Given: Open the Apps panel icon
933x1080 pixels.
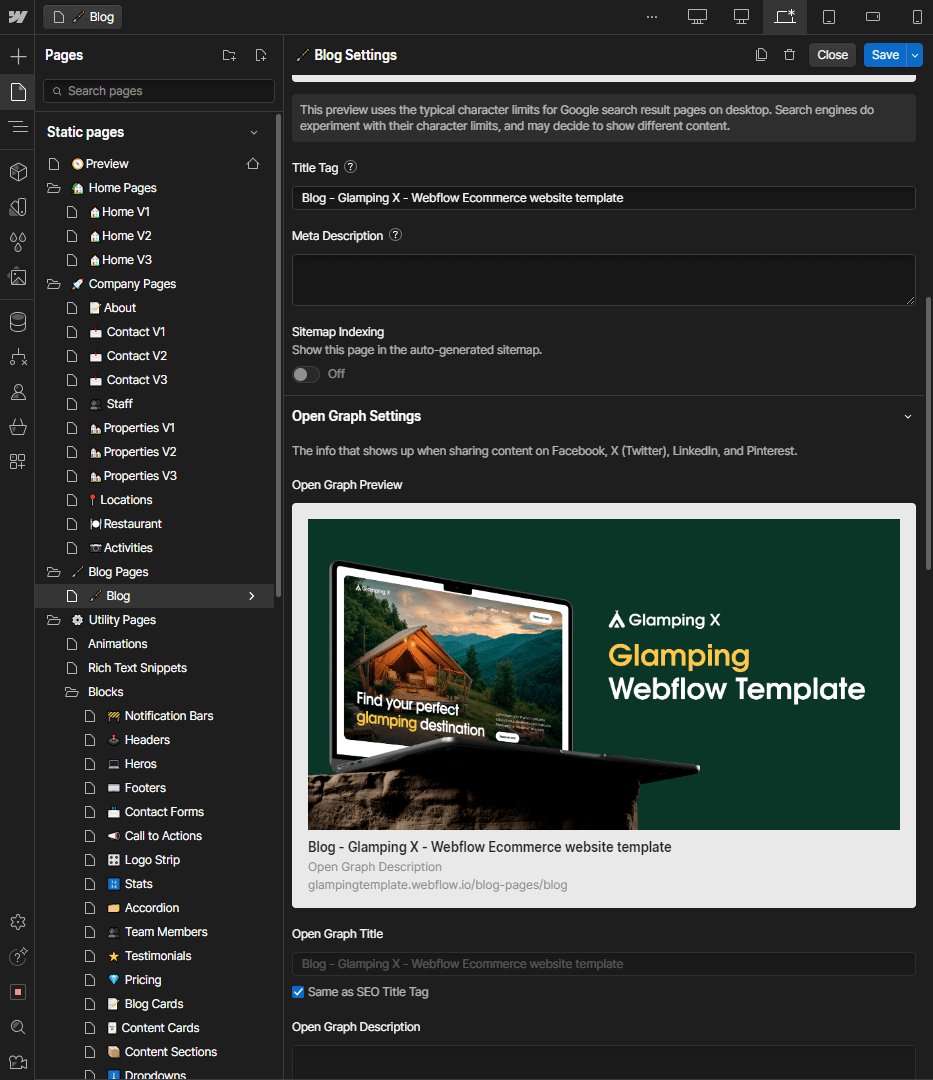Looking at the screenshot, I should [x=17, y=462].
